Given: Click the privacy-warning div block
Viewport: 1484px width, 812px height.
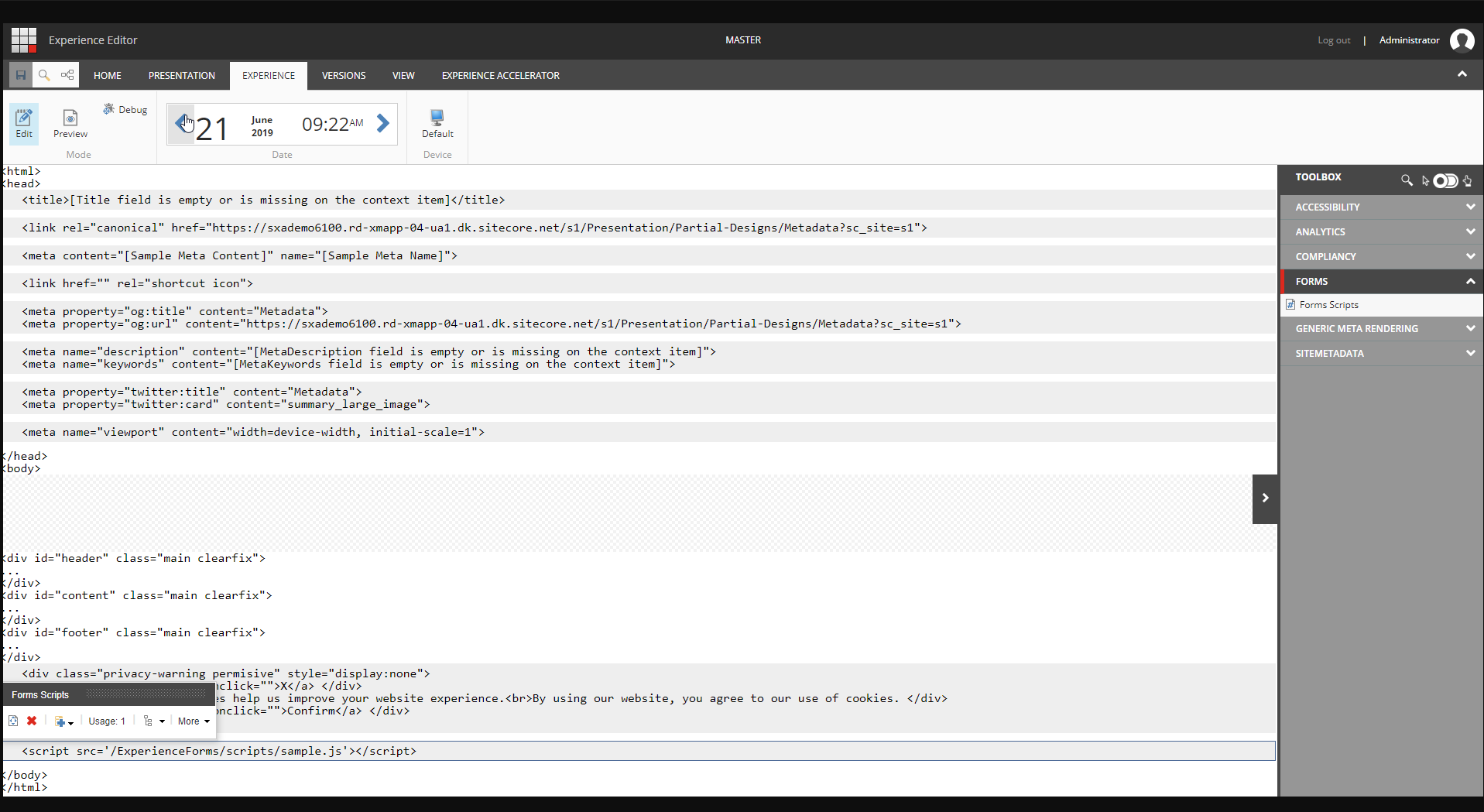Looking at the screenshot, I should [x=639, y=698].
